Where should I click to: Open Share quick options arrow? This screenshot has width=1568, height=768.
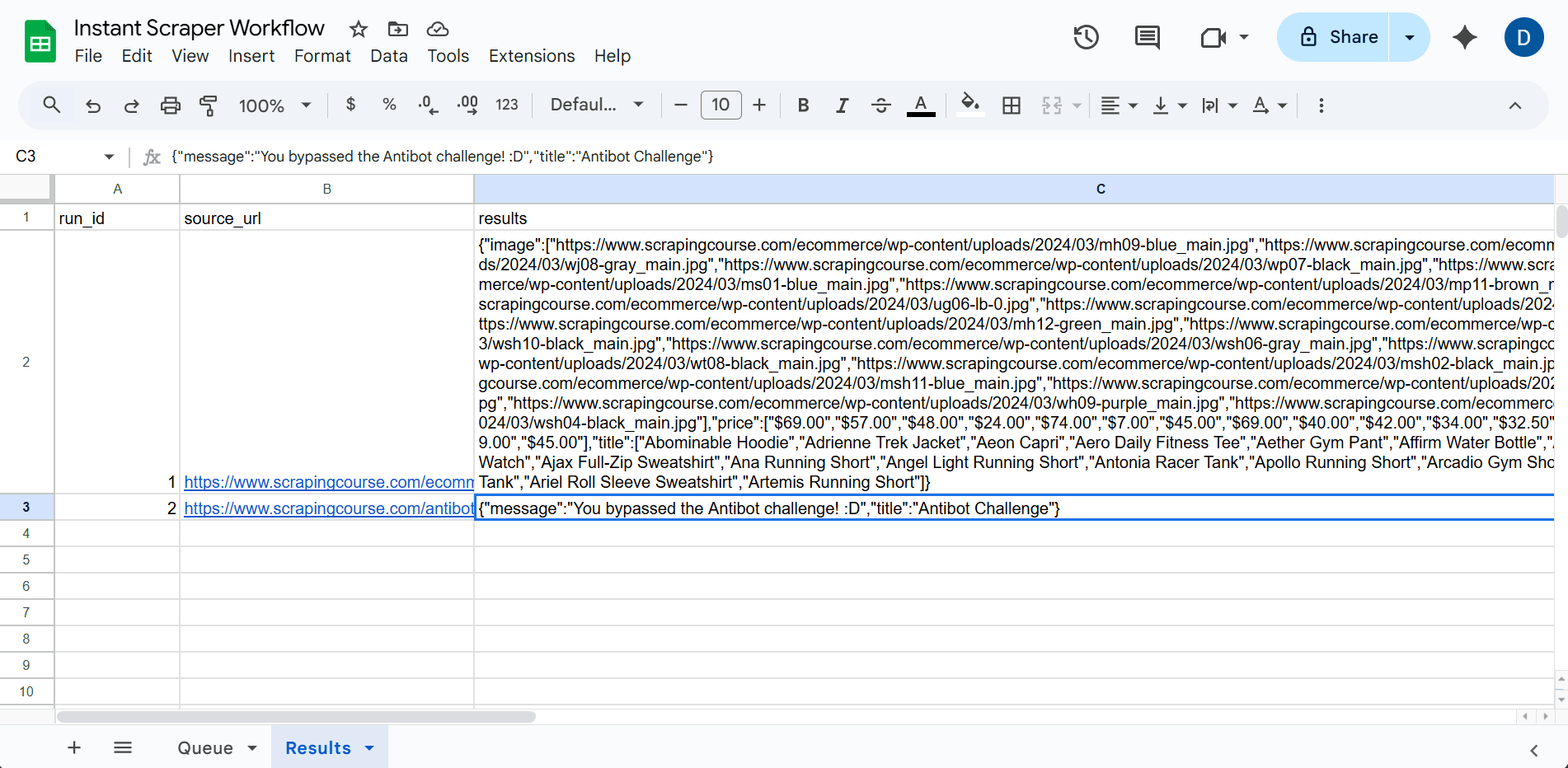(x=1409, y=37)
